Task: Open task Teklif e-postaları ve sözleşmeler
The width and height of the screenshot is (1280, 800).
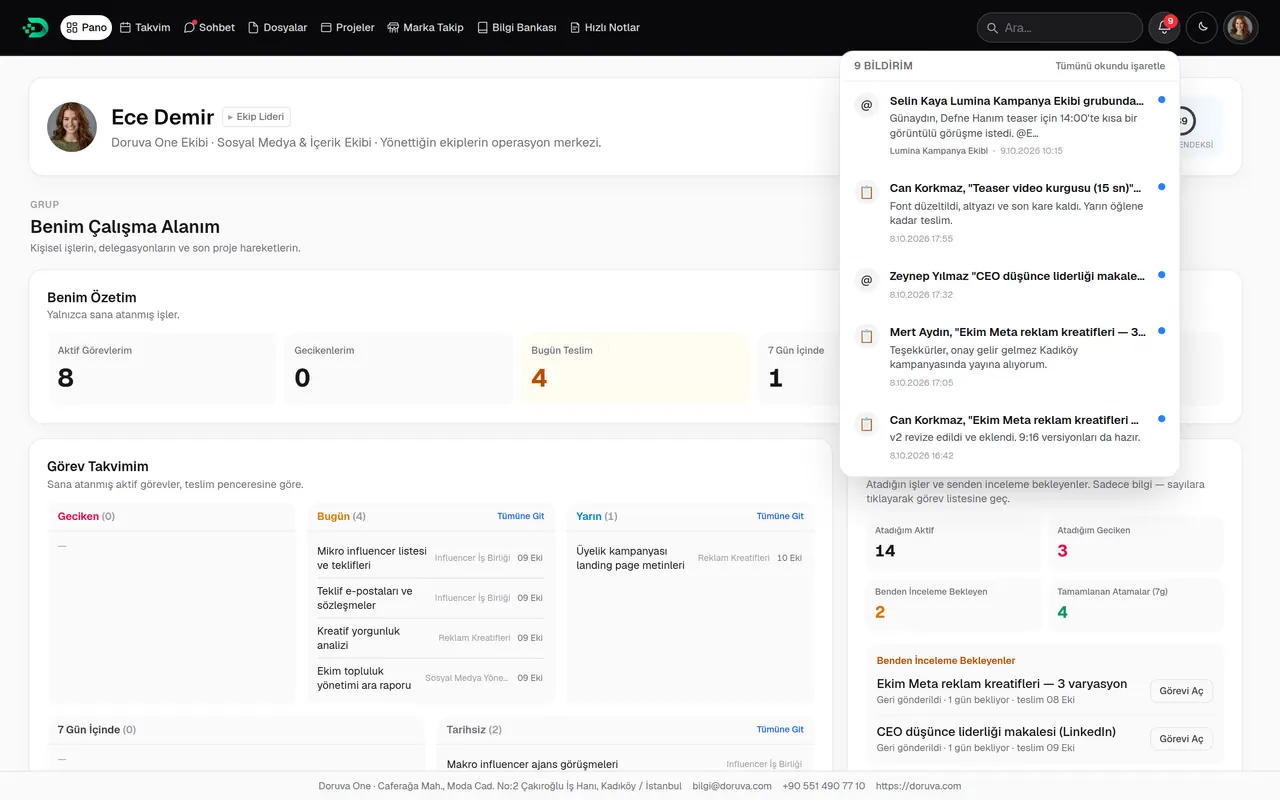Action: coord(430,598)
